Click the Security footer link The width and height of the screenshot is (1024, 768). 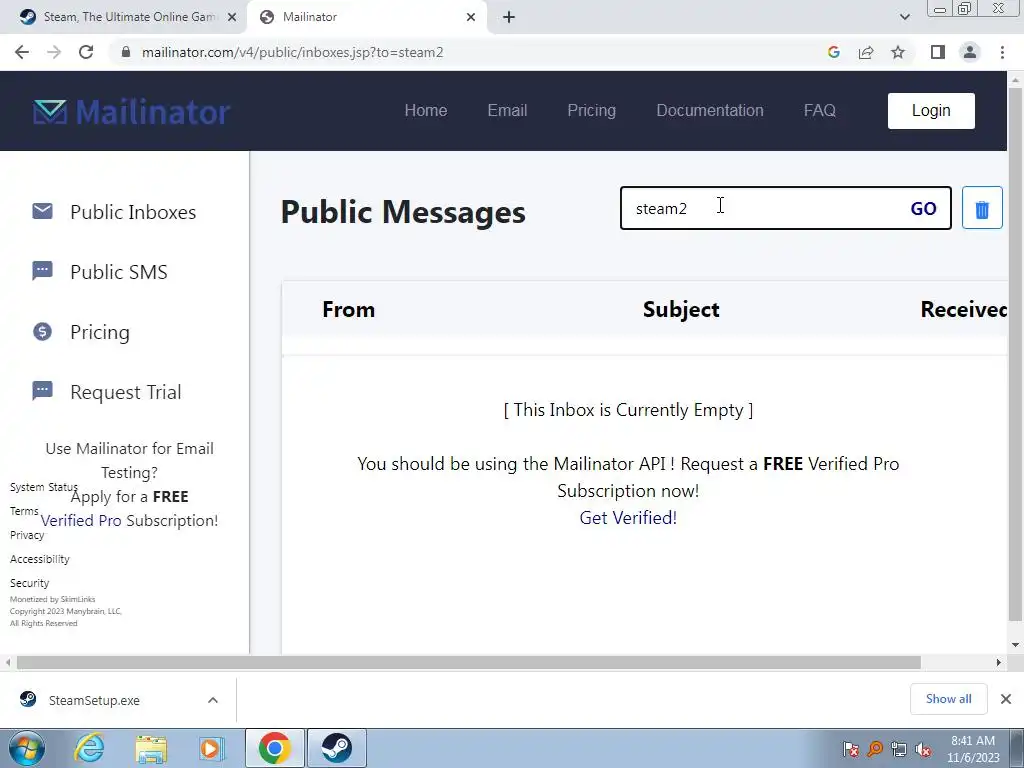29,583
